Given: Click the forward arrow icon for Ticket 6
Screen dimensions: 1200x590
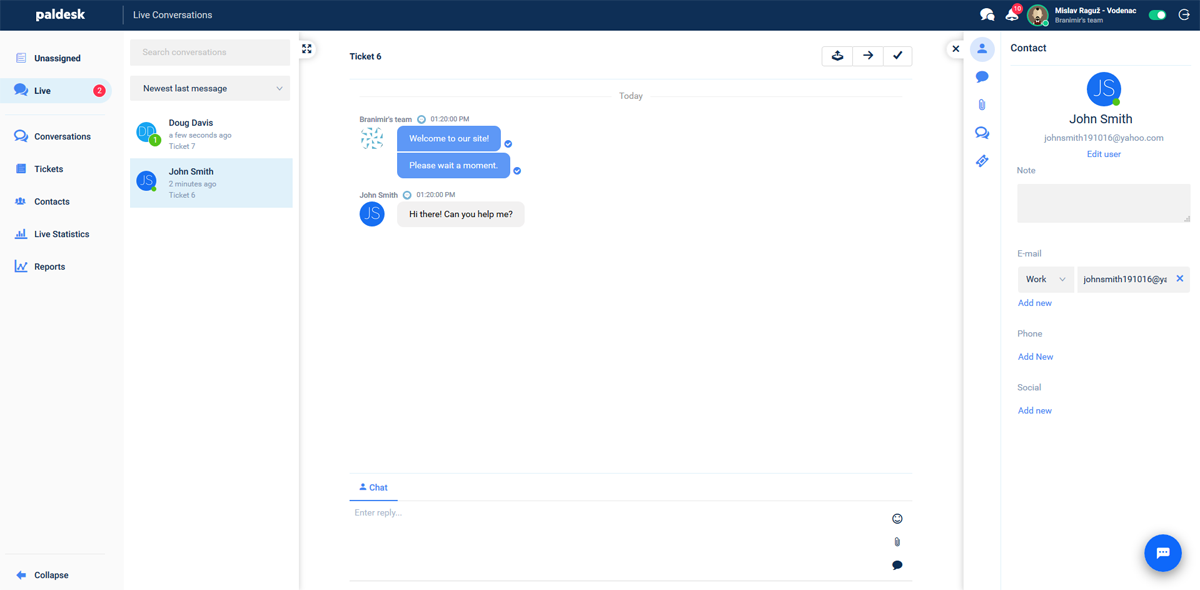Looking at the screenshot, I should click(868, 56).
